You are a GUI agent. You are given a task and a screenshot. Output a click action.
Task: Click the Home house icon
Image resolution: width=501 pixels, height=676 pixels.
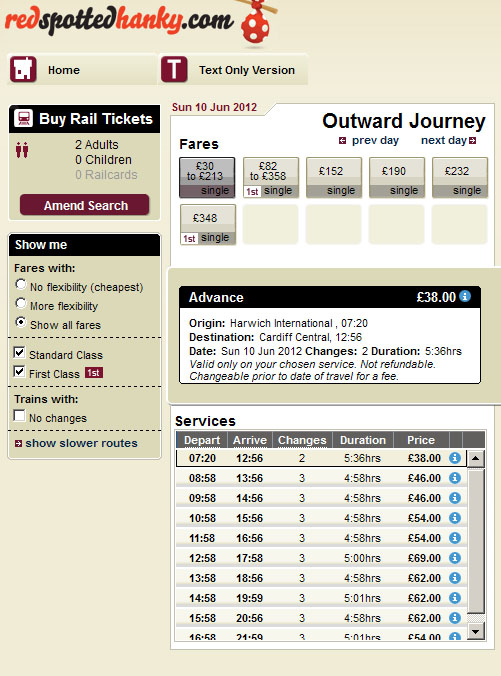(23, 69)
